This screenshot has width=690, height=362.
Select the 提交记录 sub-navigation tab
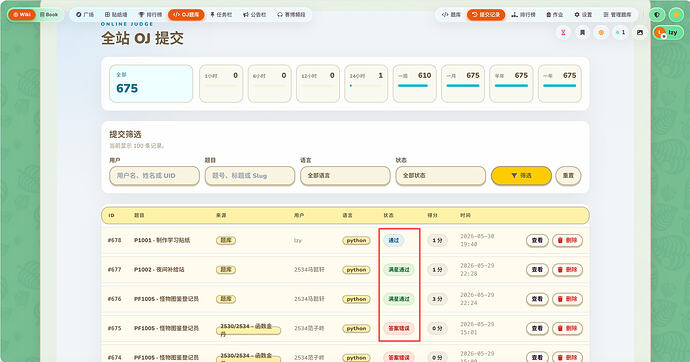coord(486,15)
